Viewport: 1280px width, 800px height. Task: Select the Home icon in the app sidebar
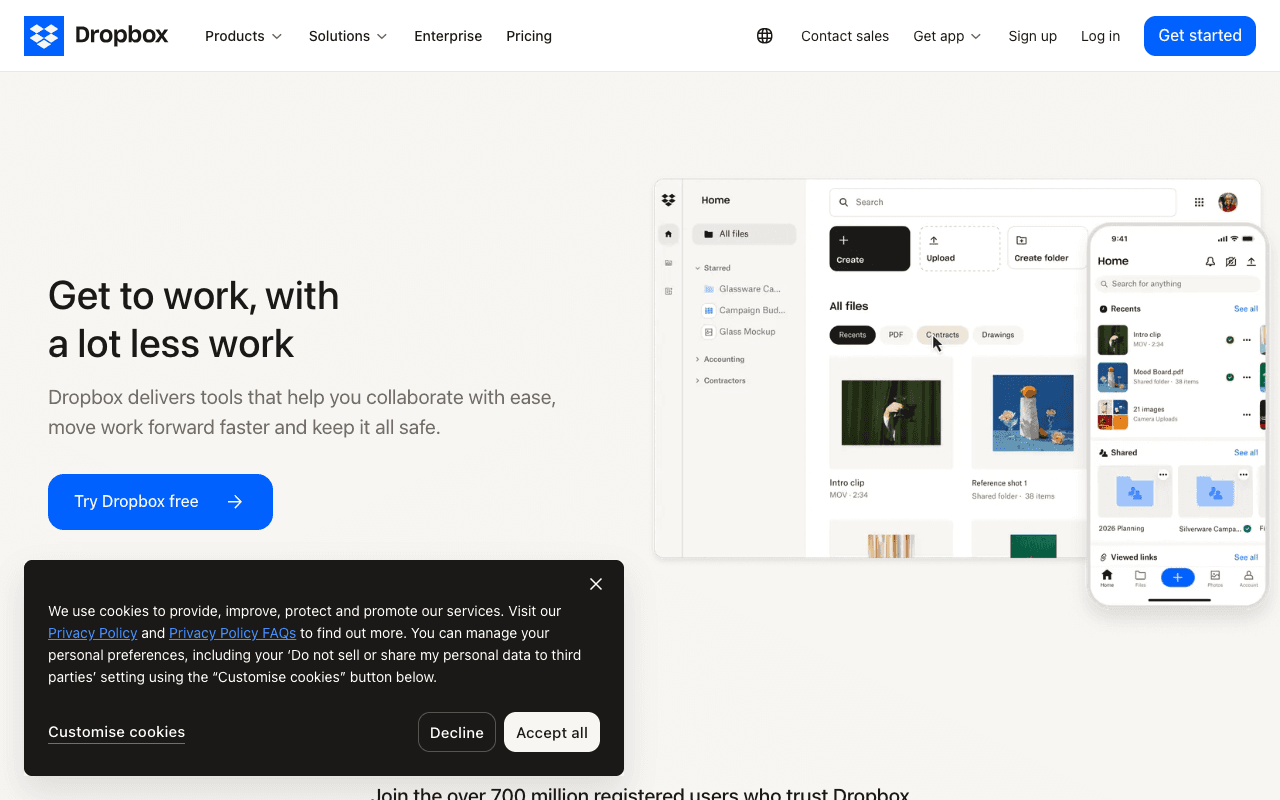click(668, 233)
